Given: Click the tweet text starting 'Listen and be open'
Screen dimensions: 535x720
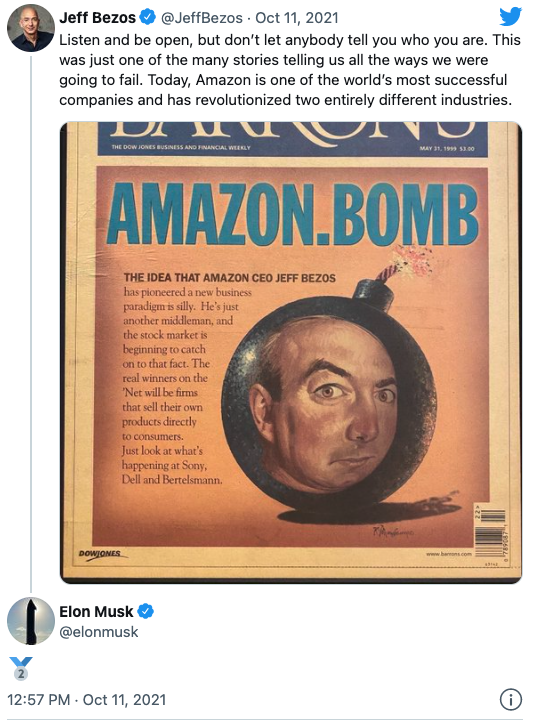Looking at the screenshot, I should [x=290, y=70].
